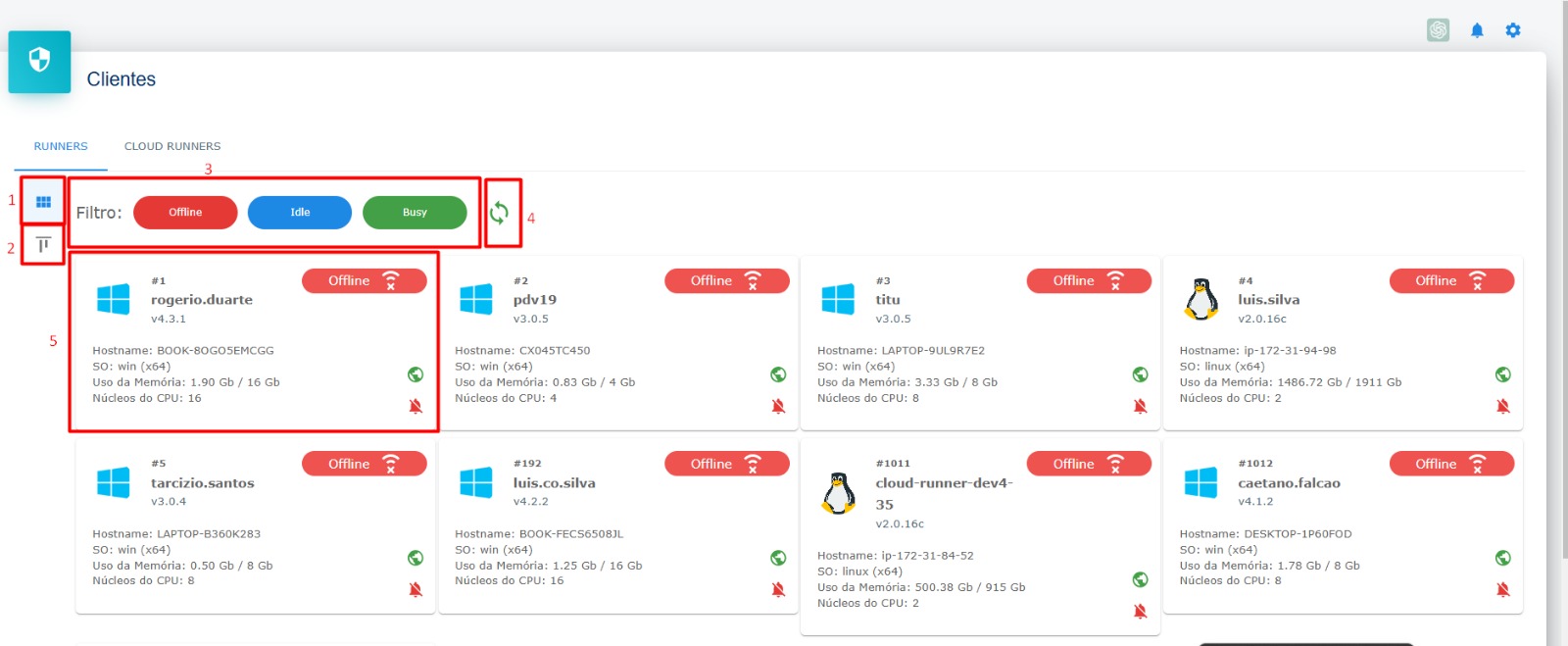Viewport: 1568px width, 646px height.
Task: Click the Clientes page title
Action: pyautogui.click(x=122, y=79)
